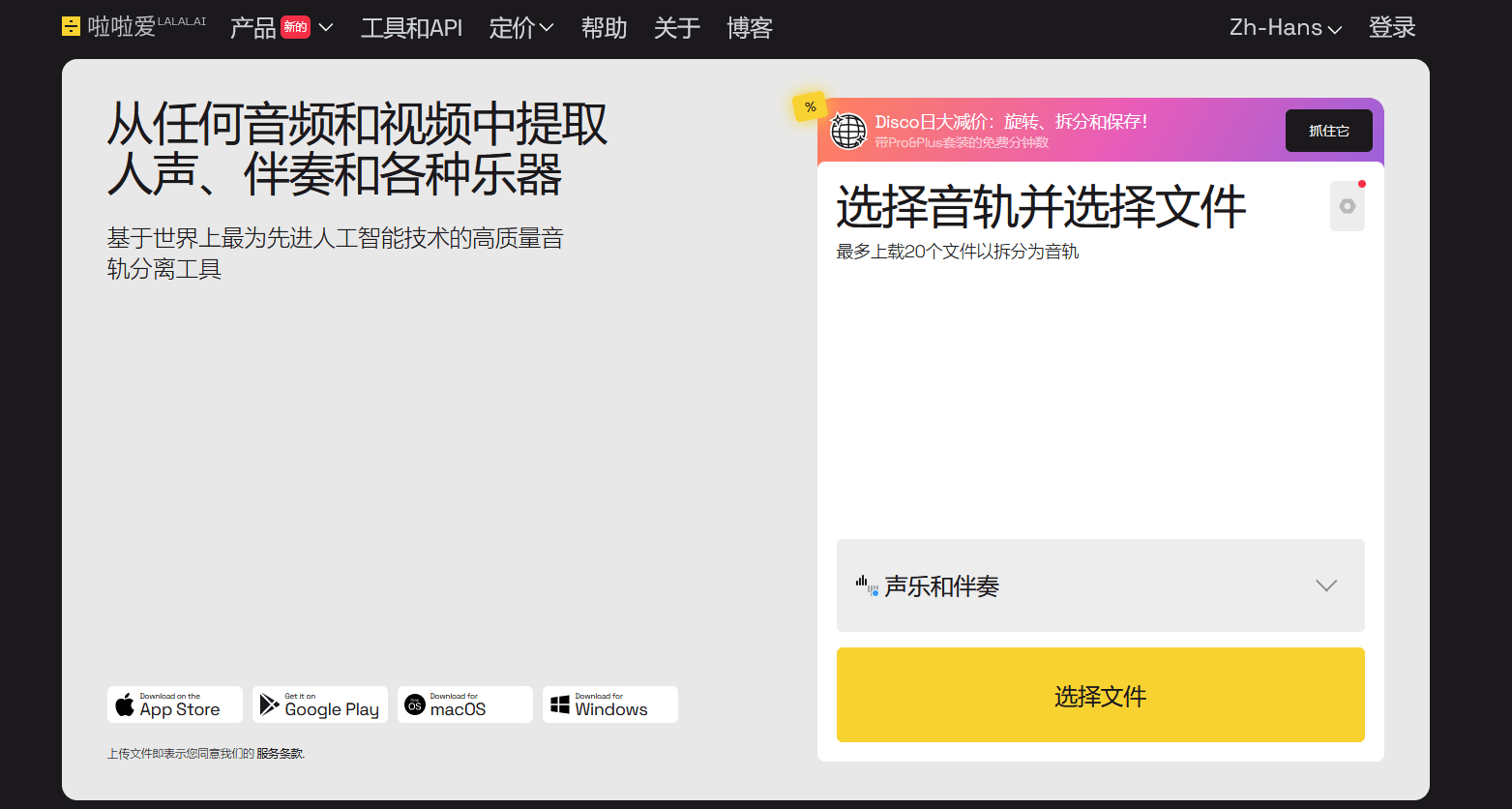Screen dimensions: 1512x809
Task: Click the yellow percent discount badge
Action: tap(810, 107)
